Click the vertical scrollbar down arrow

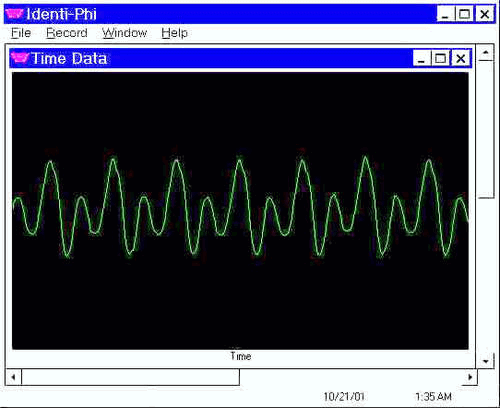(x=486, y=361)
